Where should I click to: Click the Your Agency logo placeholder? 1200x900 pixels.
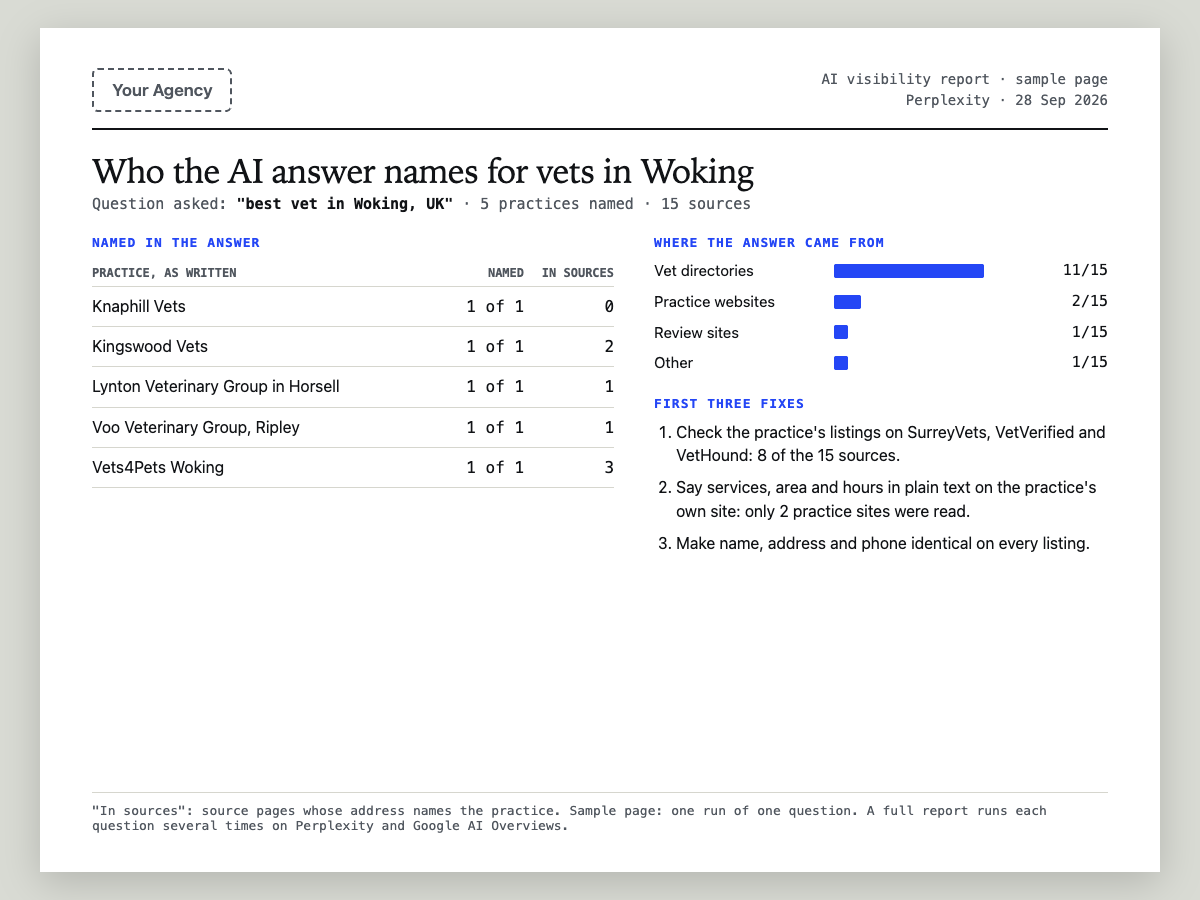(162, 90)
